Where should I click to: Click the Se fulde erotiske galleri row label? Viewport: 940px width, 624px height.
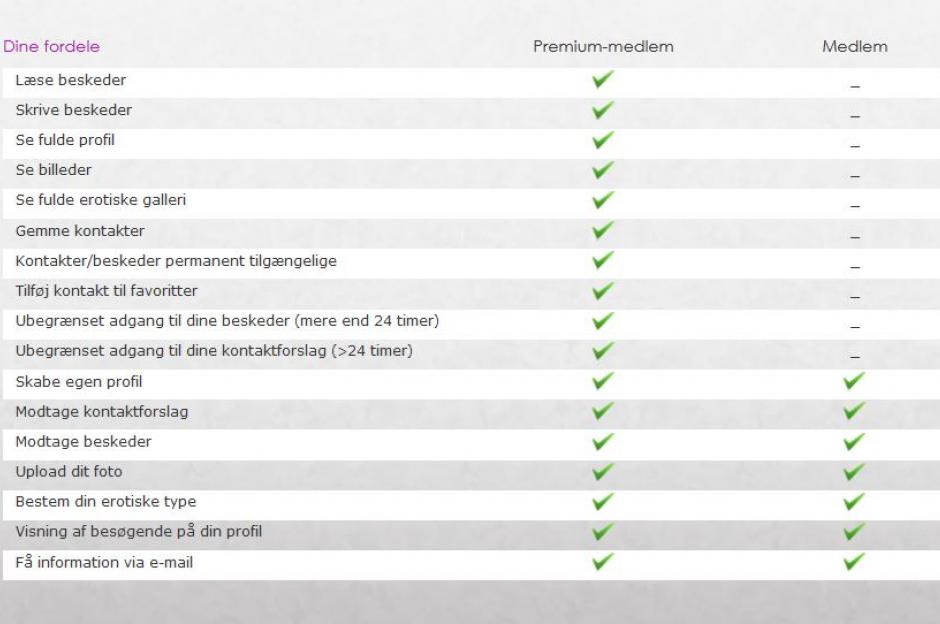pyautogui.click(x=101, y=200)
